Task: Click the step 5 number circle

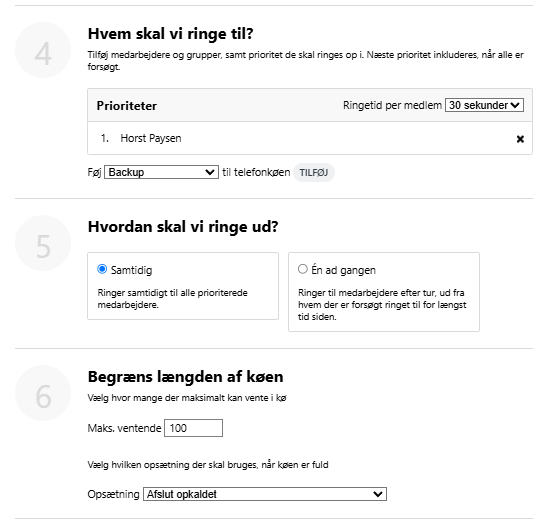Action: tap(43, 243)
